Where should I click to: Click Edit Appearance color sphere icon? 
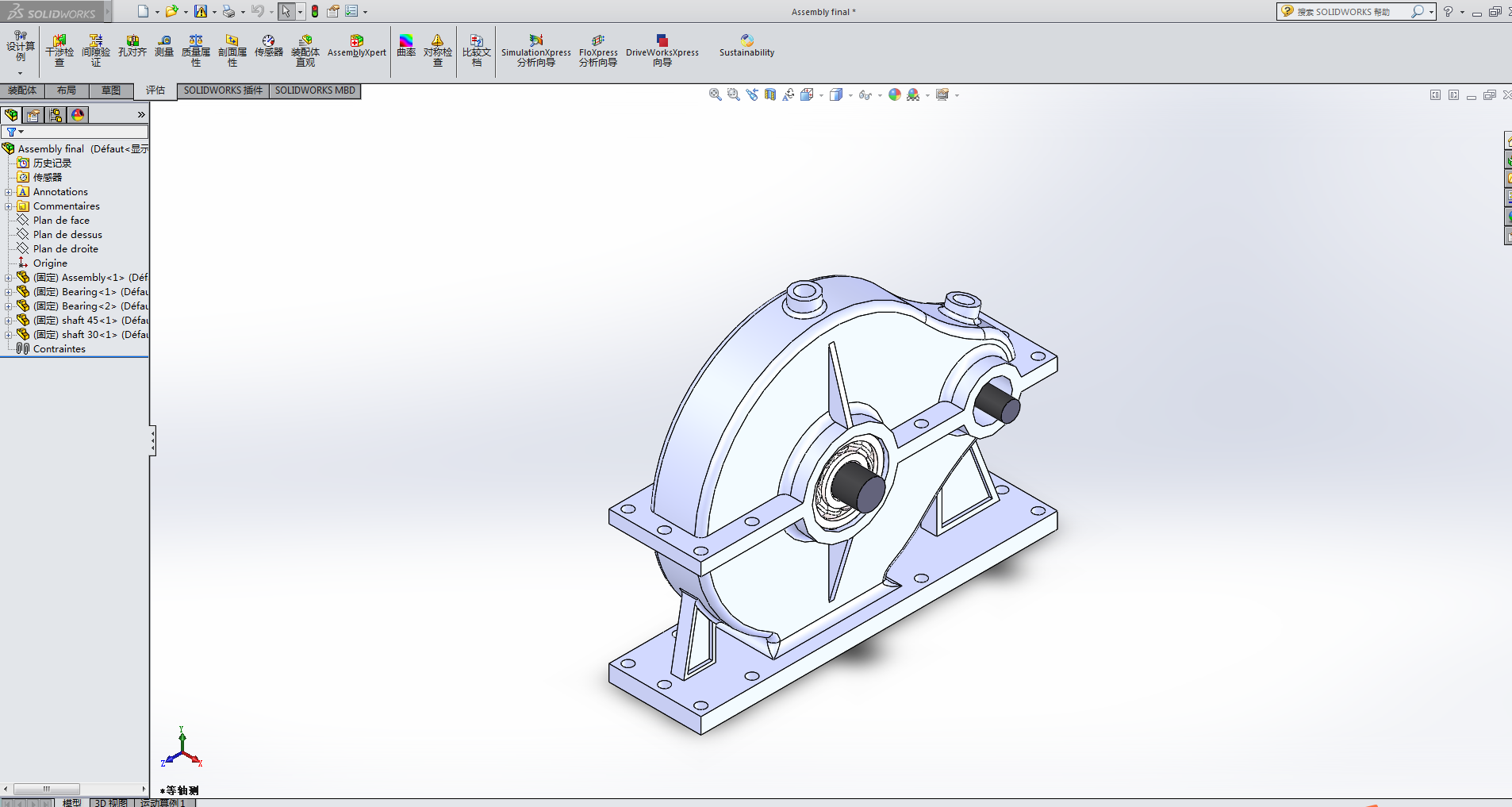895,94
